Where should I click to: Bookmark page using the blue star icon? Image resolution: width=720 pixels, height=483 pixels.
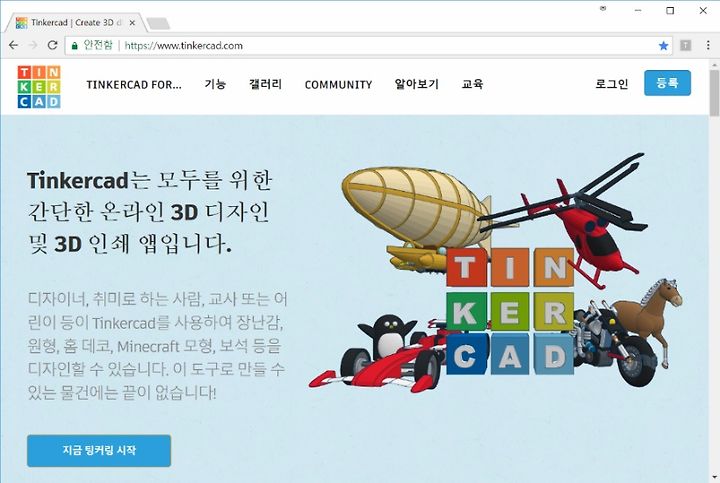point(663,45)
